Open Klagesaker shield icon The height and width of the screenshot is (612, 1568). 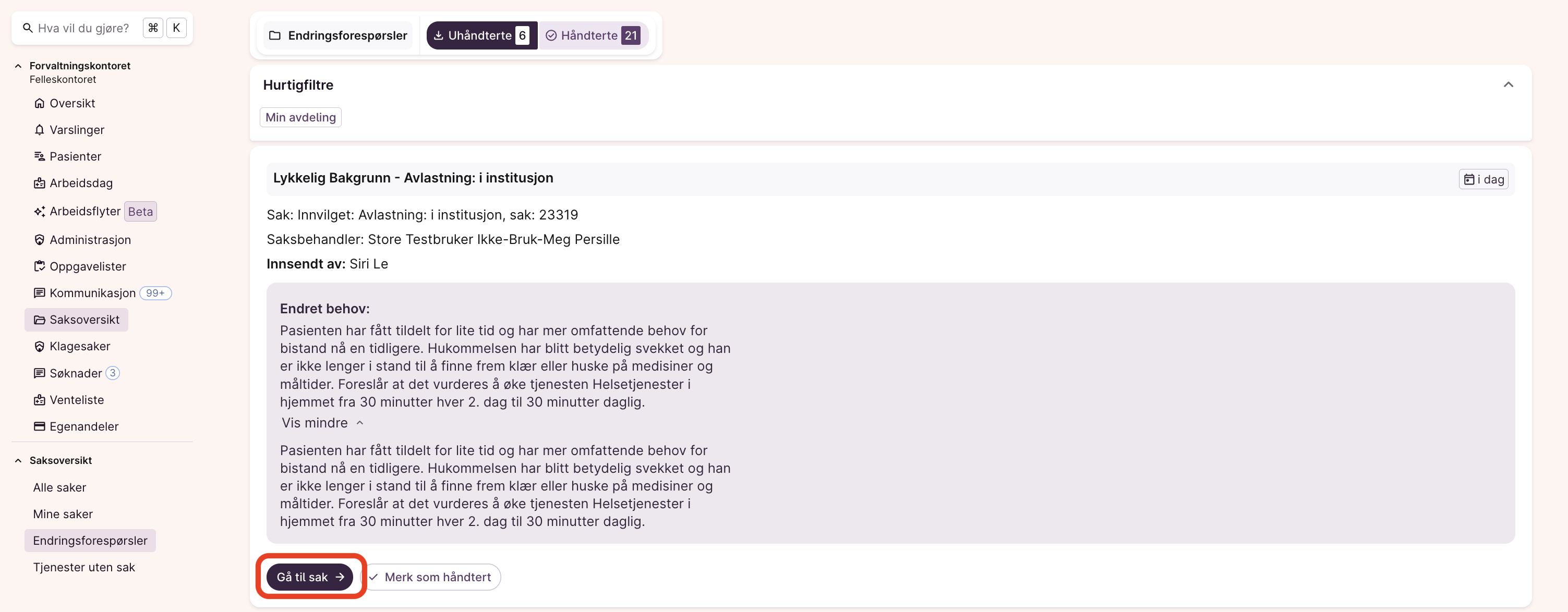point(40,346)
